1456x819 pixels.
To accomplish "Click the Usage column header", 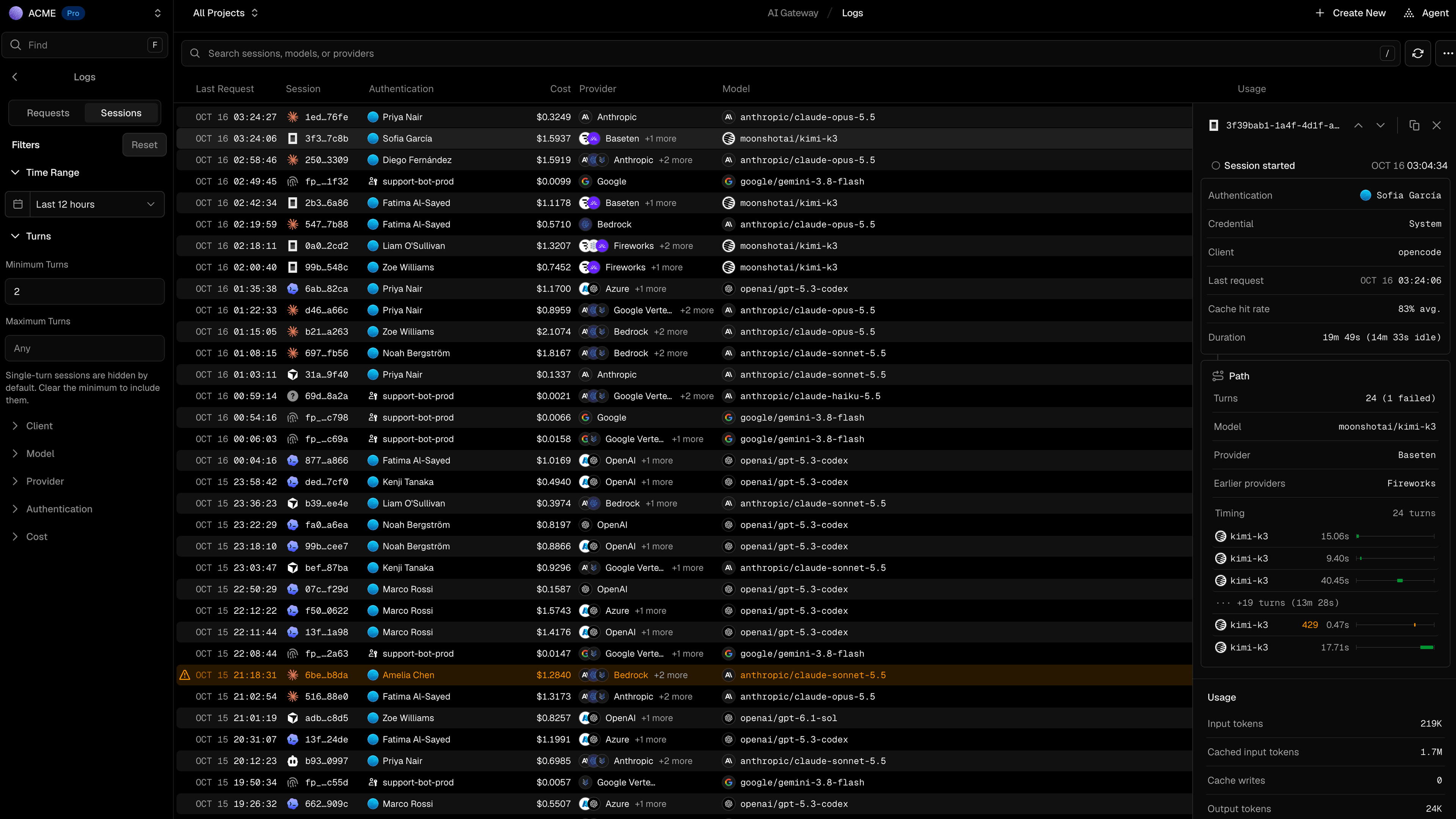I will click(1251, 89).
